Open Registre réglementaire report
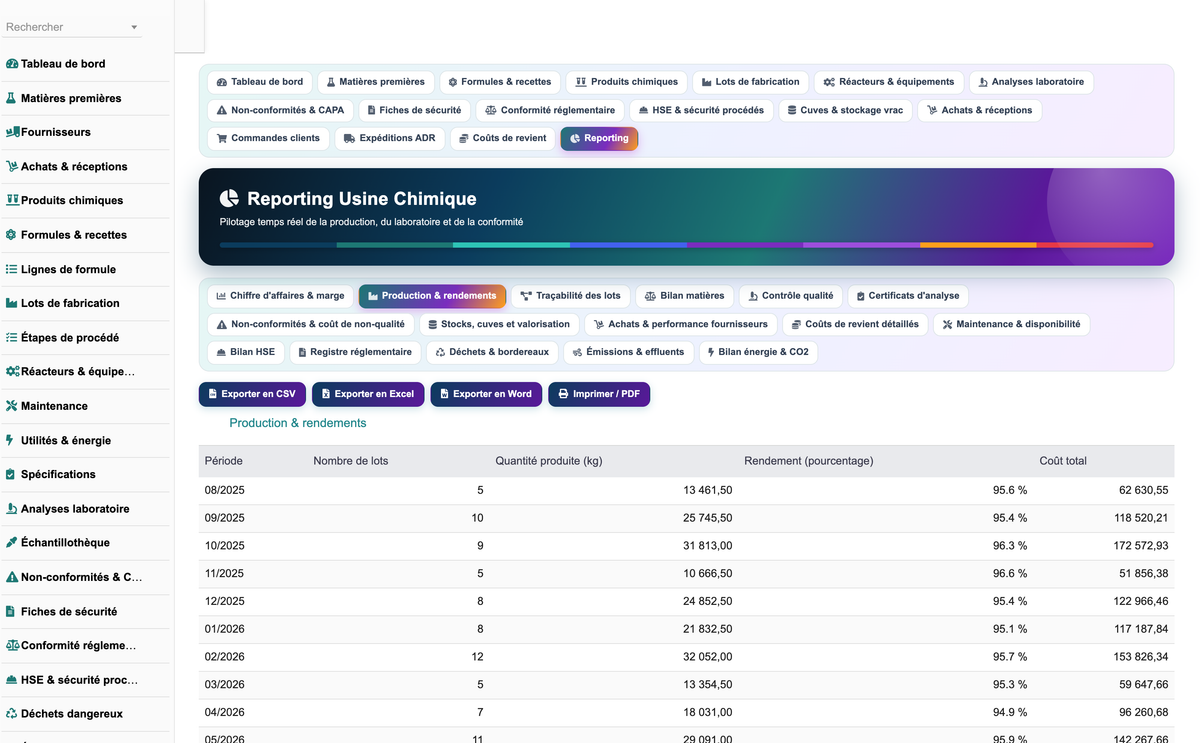 pos(355,352)
